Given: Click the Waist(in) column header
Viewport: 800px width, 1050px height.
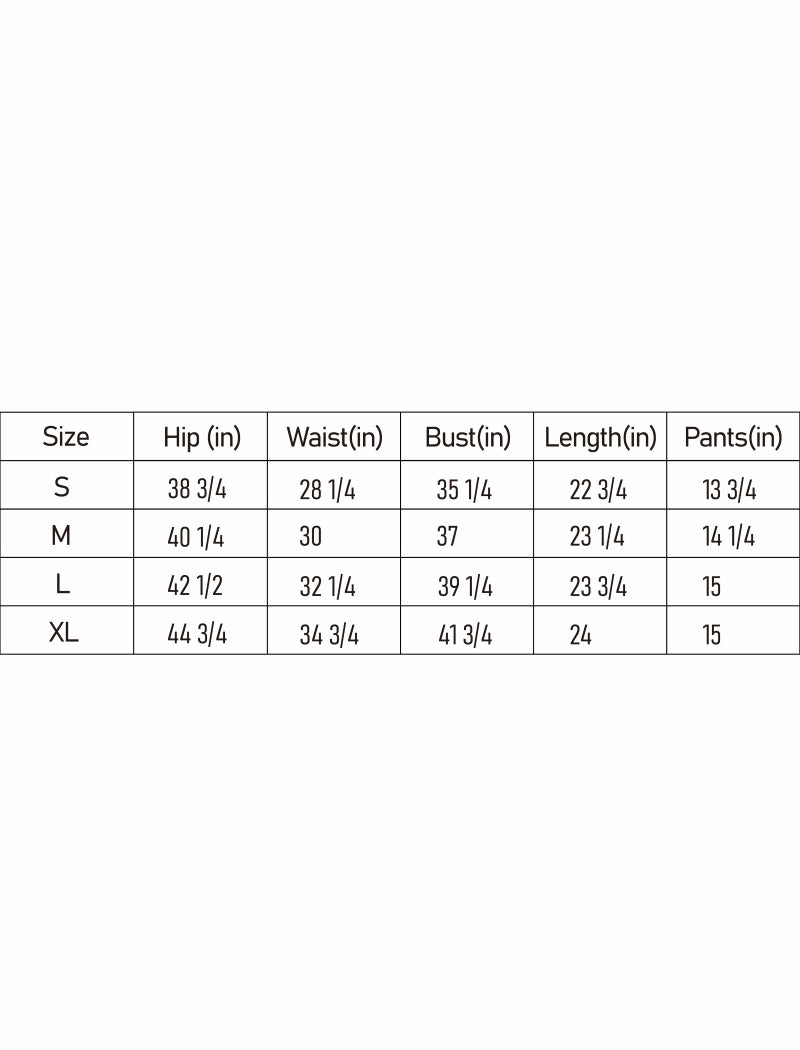Looking at the screenshot, I should [334, 437].
